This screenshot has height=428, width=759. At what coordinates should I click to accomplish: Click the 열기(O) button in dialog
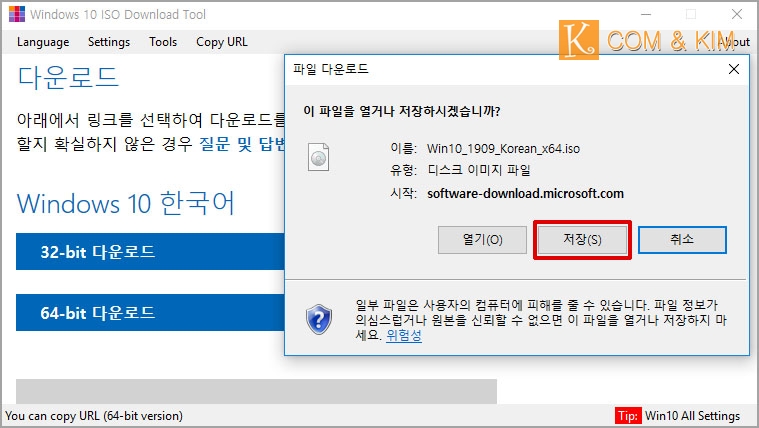(x=482, y=240)
